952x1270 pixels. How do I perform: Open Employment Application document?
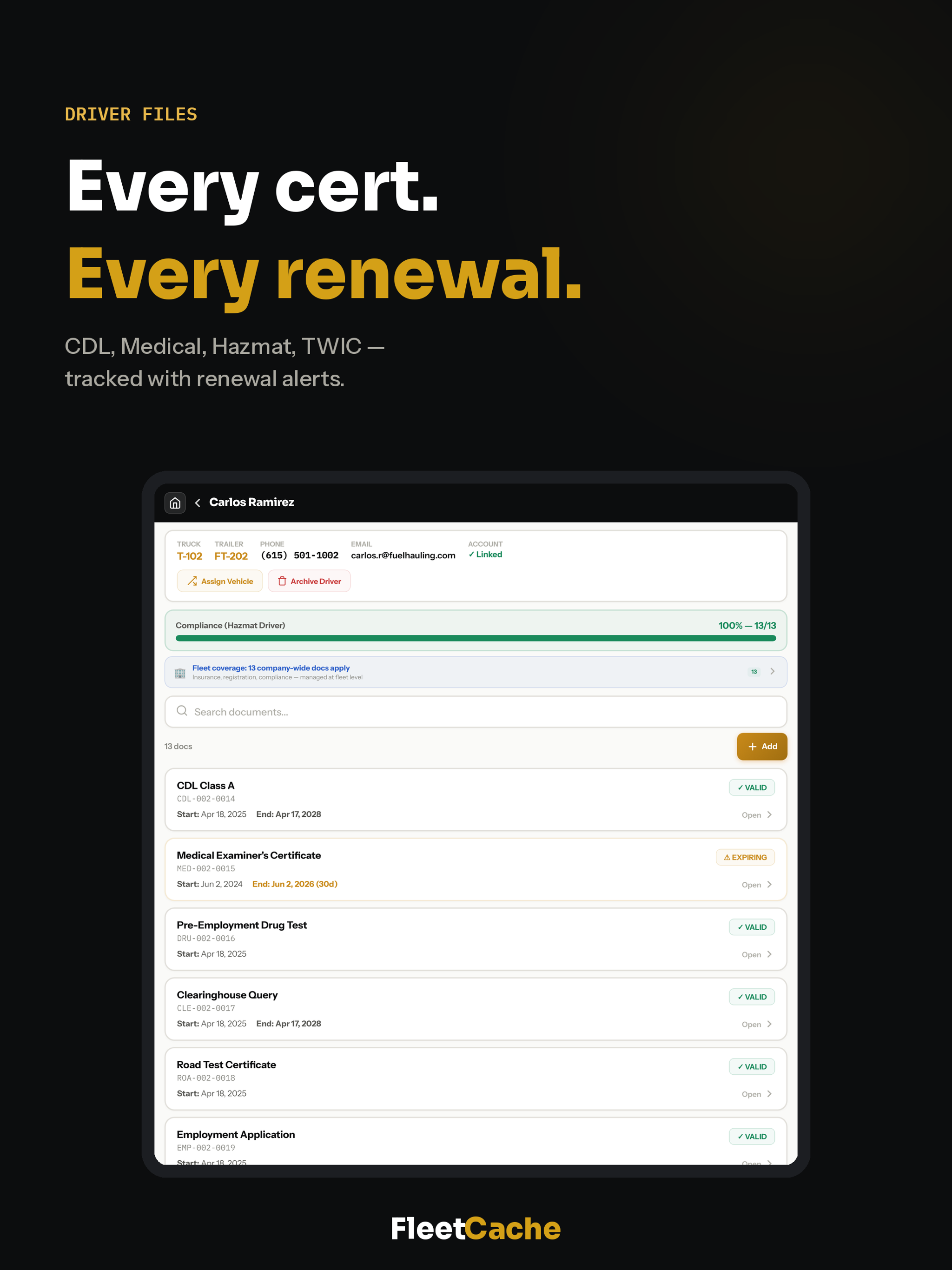point(476,1141)
